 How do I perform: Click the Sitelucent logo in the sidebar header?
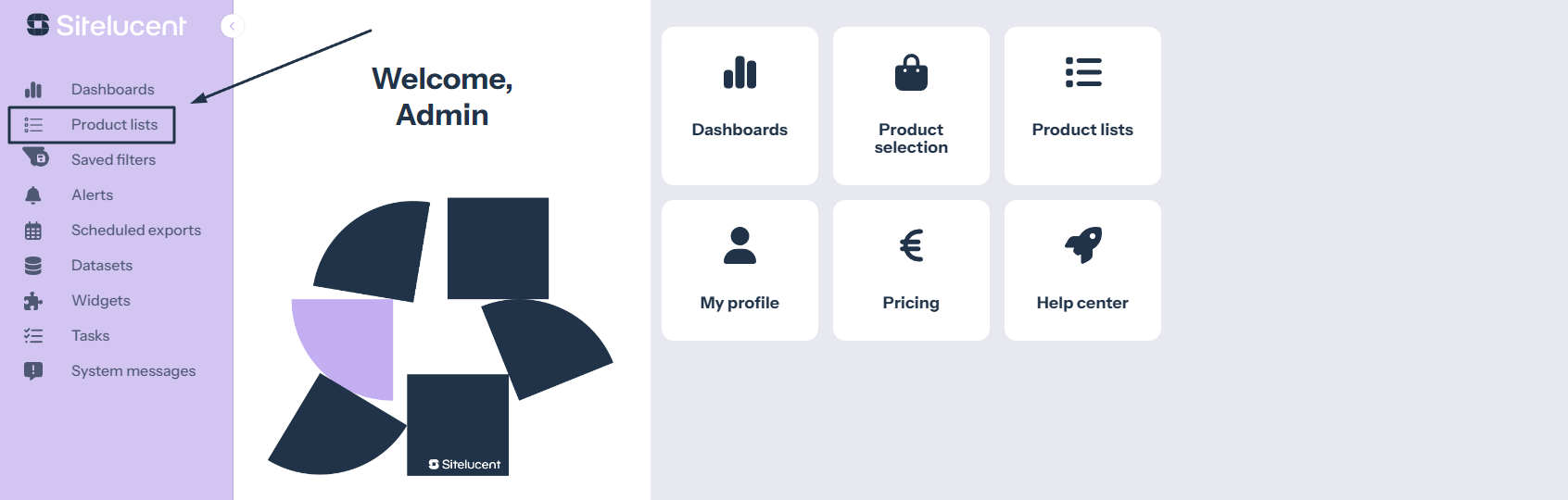click(x=107, y=26)
